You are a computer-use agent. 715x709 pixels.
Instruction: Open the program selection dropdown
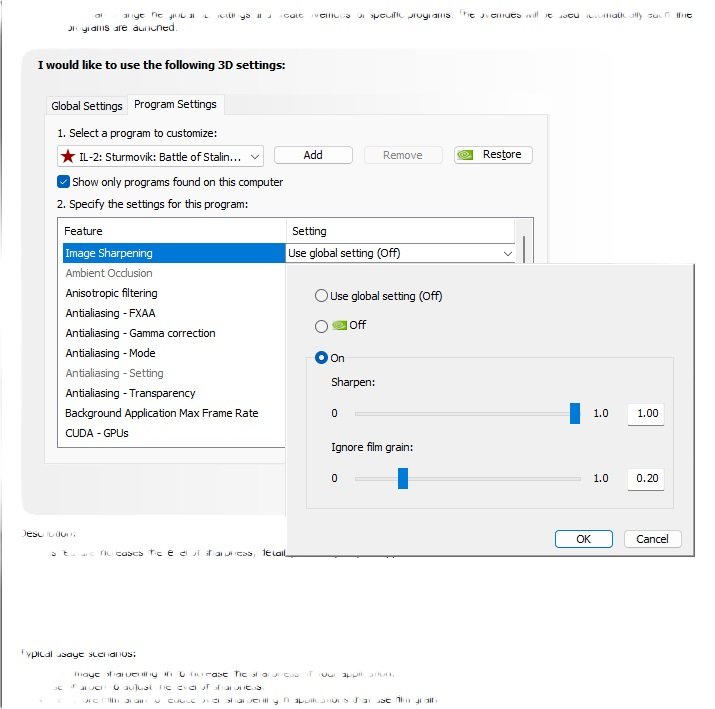[x=254, y=156]
